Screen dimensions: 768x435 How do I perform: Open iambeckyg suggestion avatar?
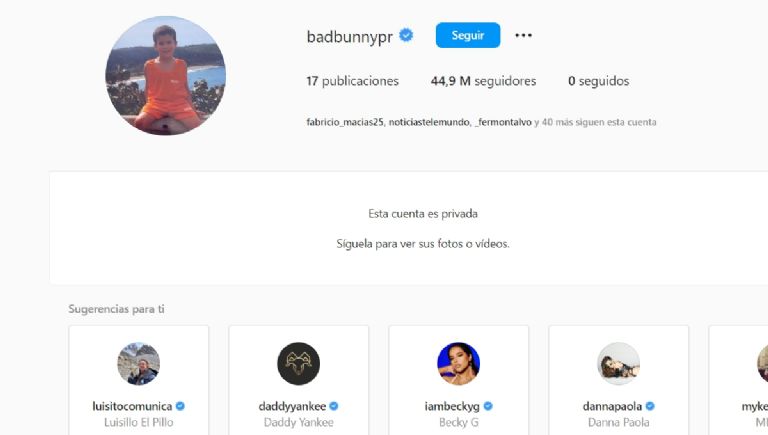pyautogui.click(x=458, y=363)
